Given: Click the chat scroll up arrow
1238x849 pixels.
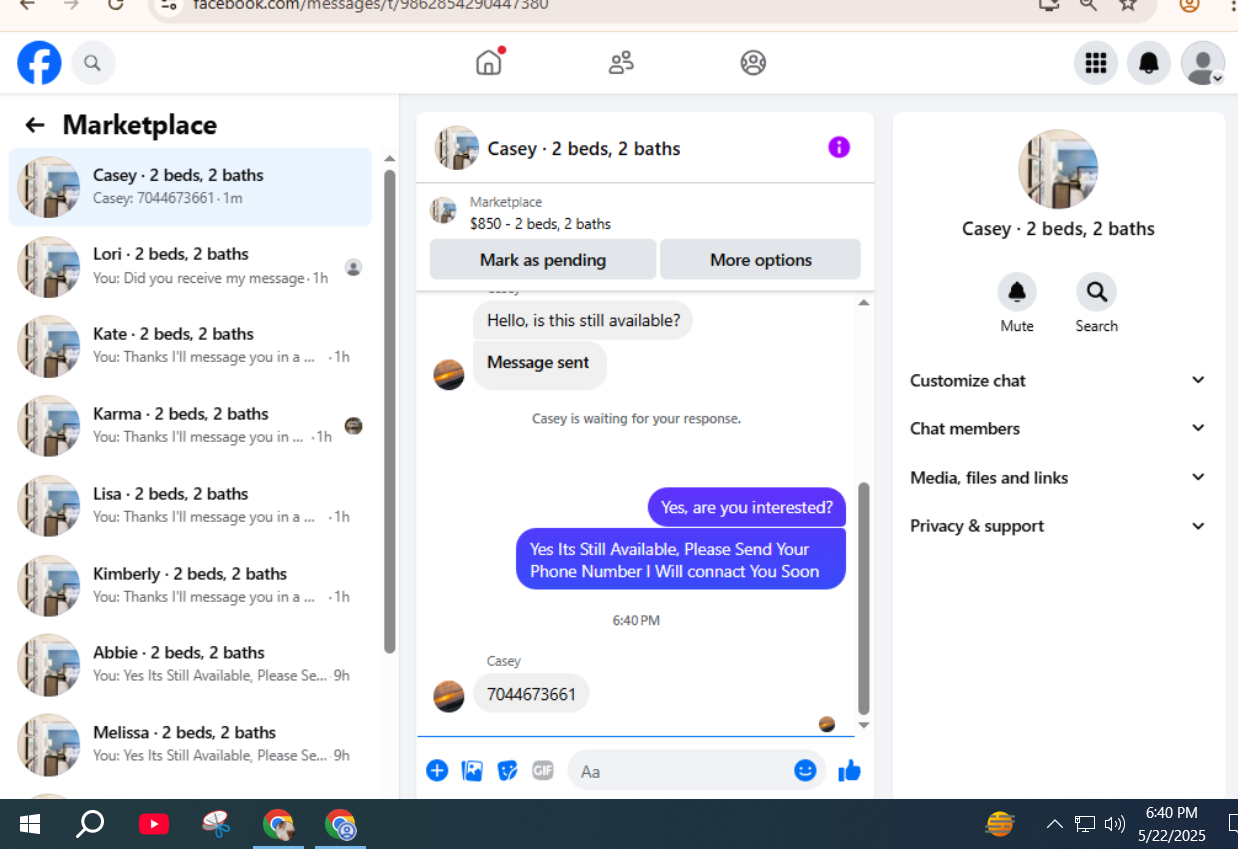Looking at the screenshot, I should click(864, 302).
